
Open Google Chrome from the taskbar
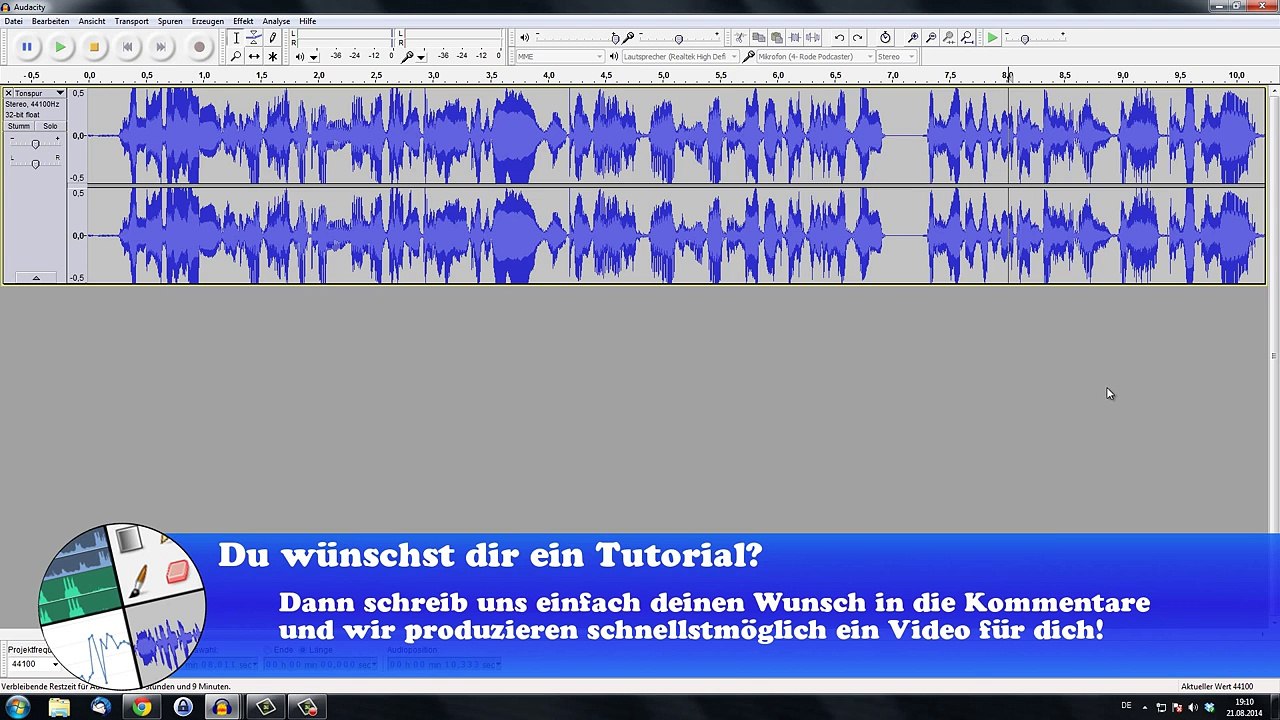[141, 707]
